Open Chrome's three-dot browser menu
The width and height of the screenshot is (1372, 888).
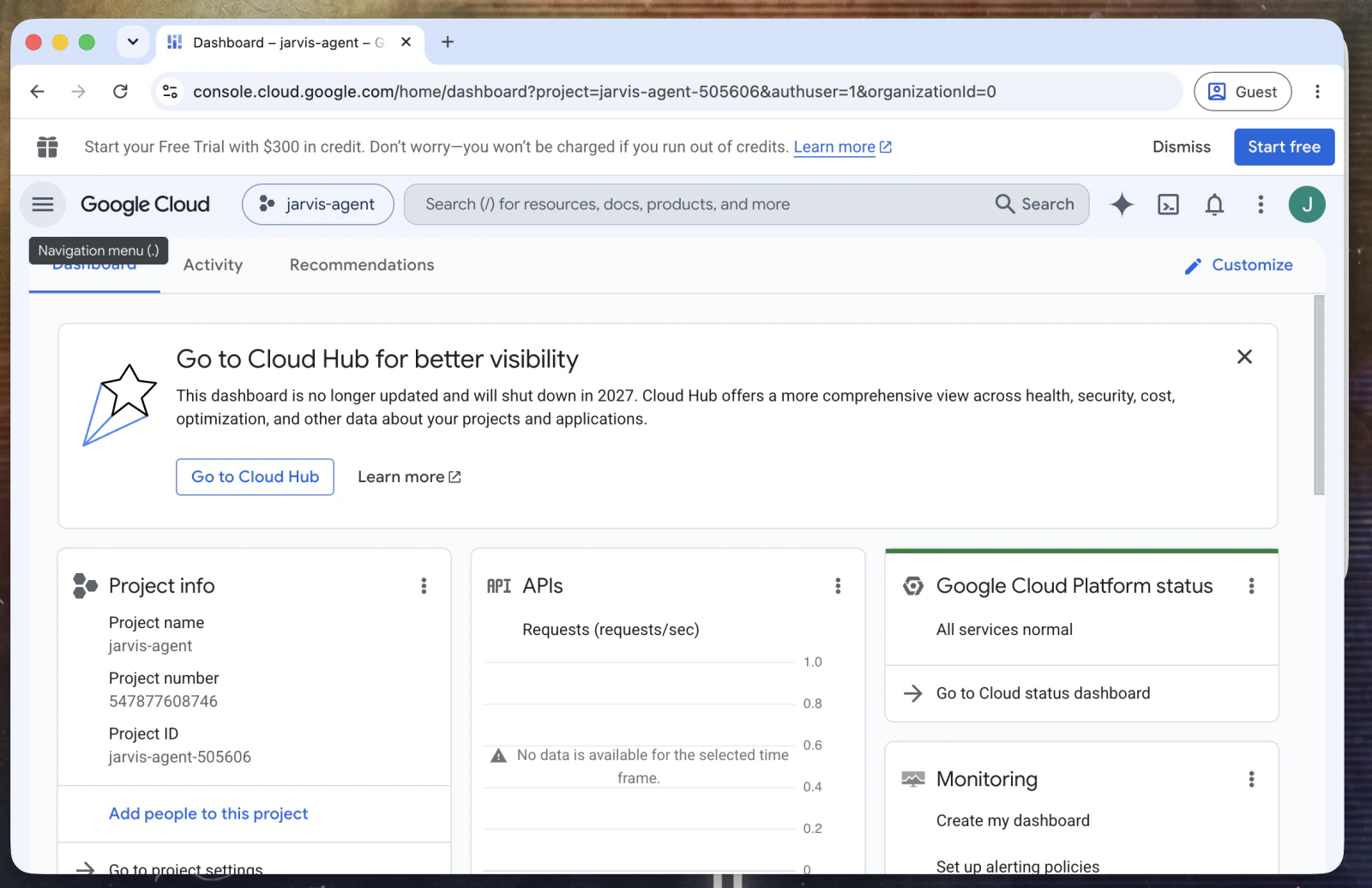[x=1318, y=92]
